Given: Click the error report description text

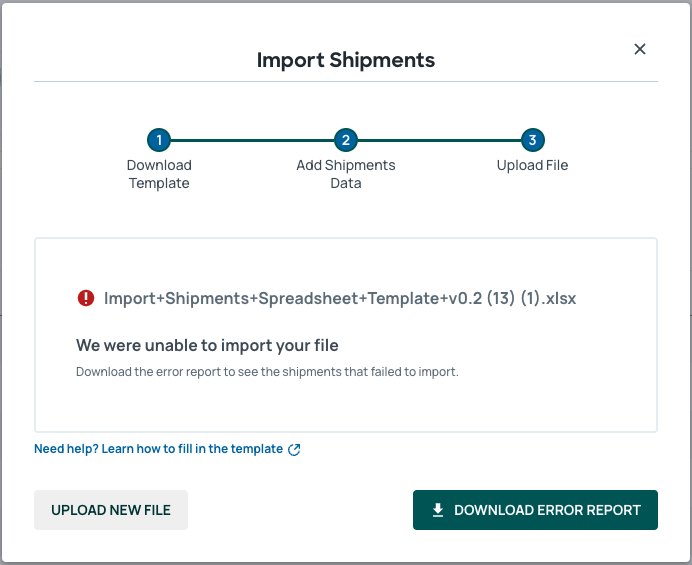Looking at the screenshot, I should click(x=267, y=372).
